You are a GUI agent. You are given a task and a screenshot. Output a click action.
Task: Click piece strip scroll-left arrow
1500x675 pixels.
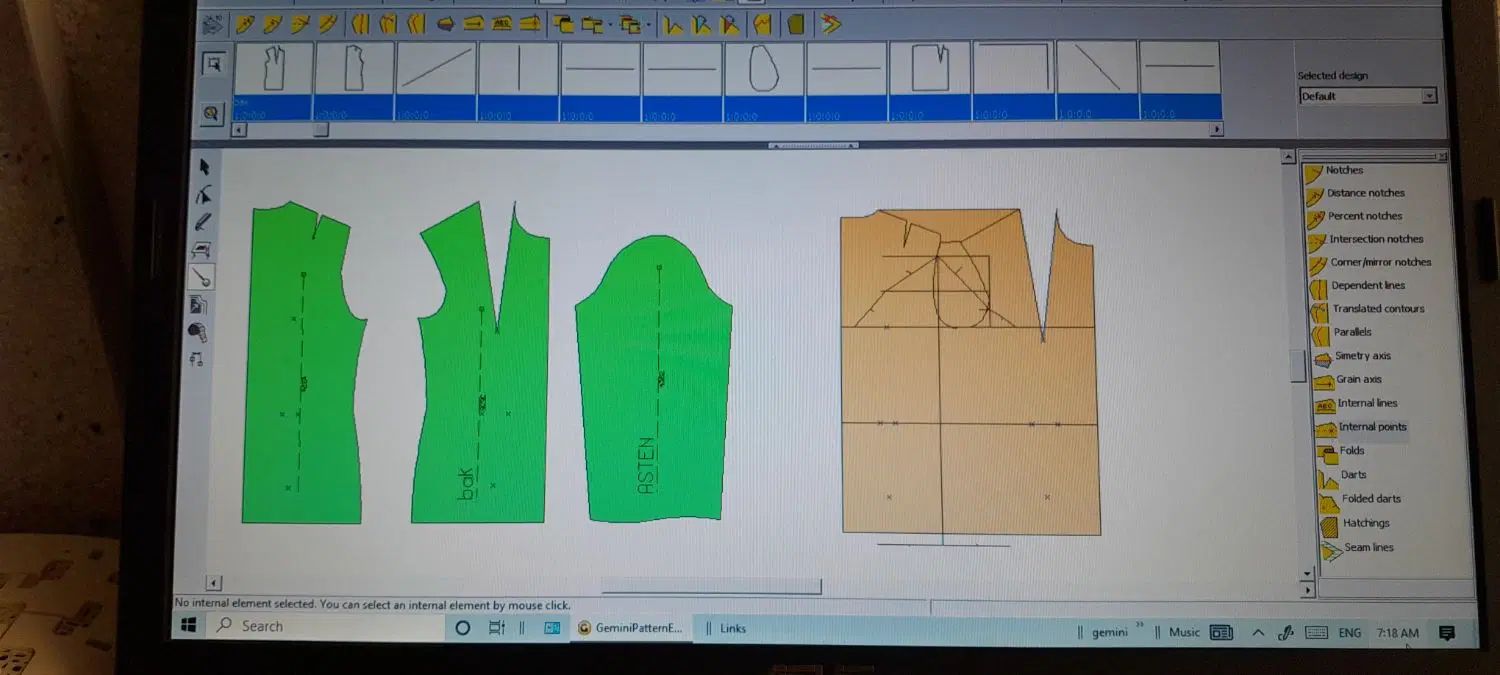(239, 129)
